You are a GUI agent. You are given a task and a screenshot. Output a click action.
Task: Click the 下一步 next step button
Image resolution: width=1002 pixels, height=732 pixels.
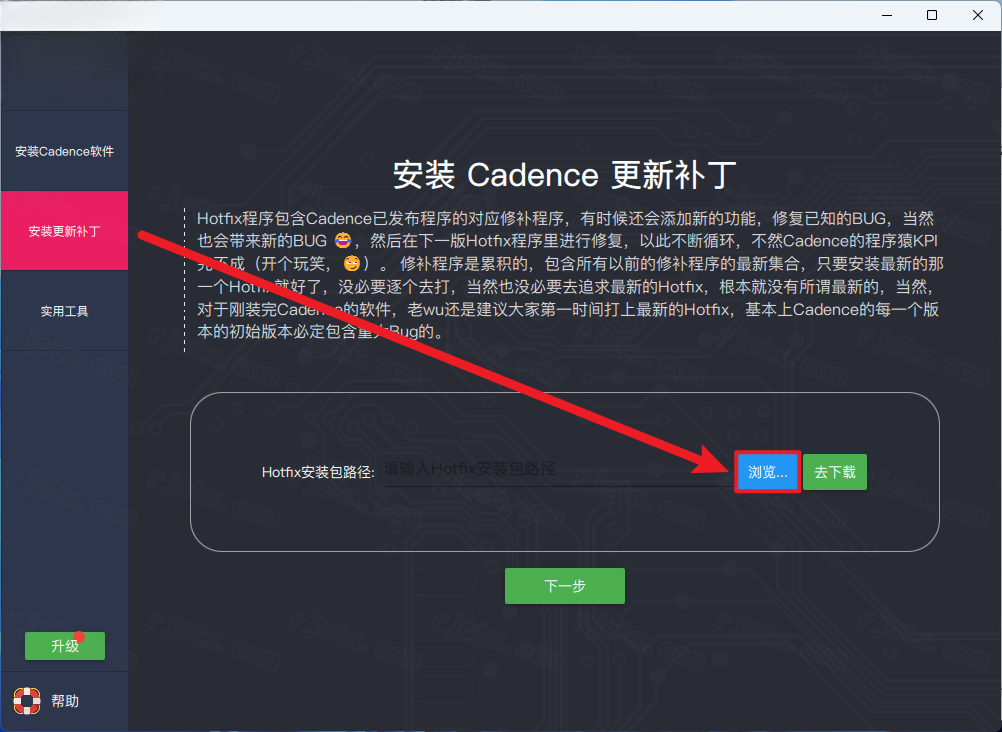(x=564, y=586)
